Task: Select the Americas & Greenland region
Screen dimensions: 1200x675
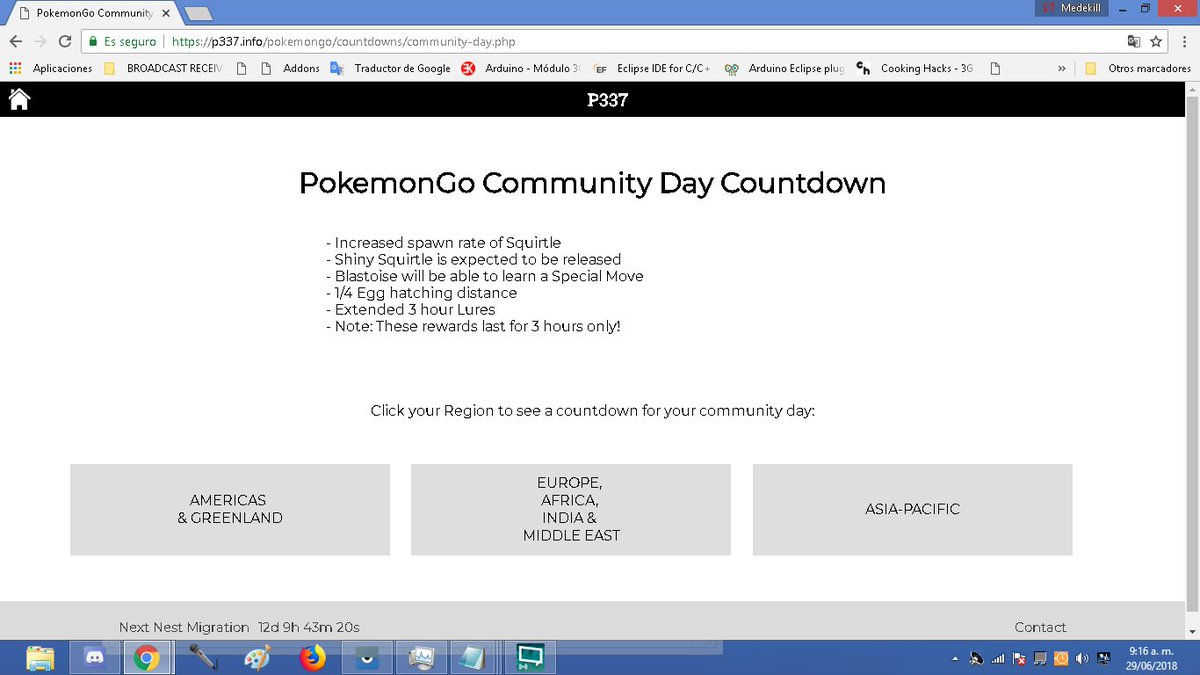Action: pyautogui.click(x=230, y=509)
